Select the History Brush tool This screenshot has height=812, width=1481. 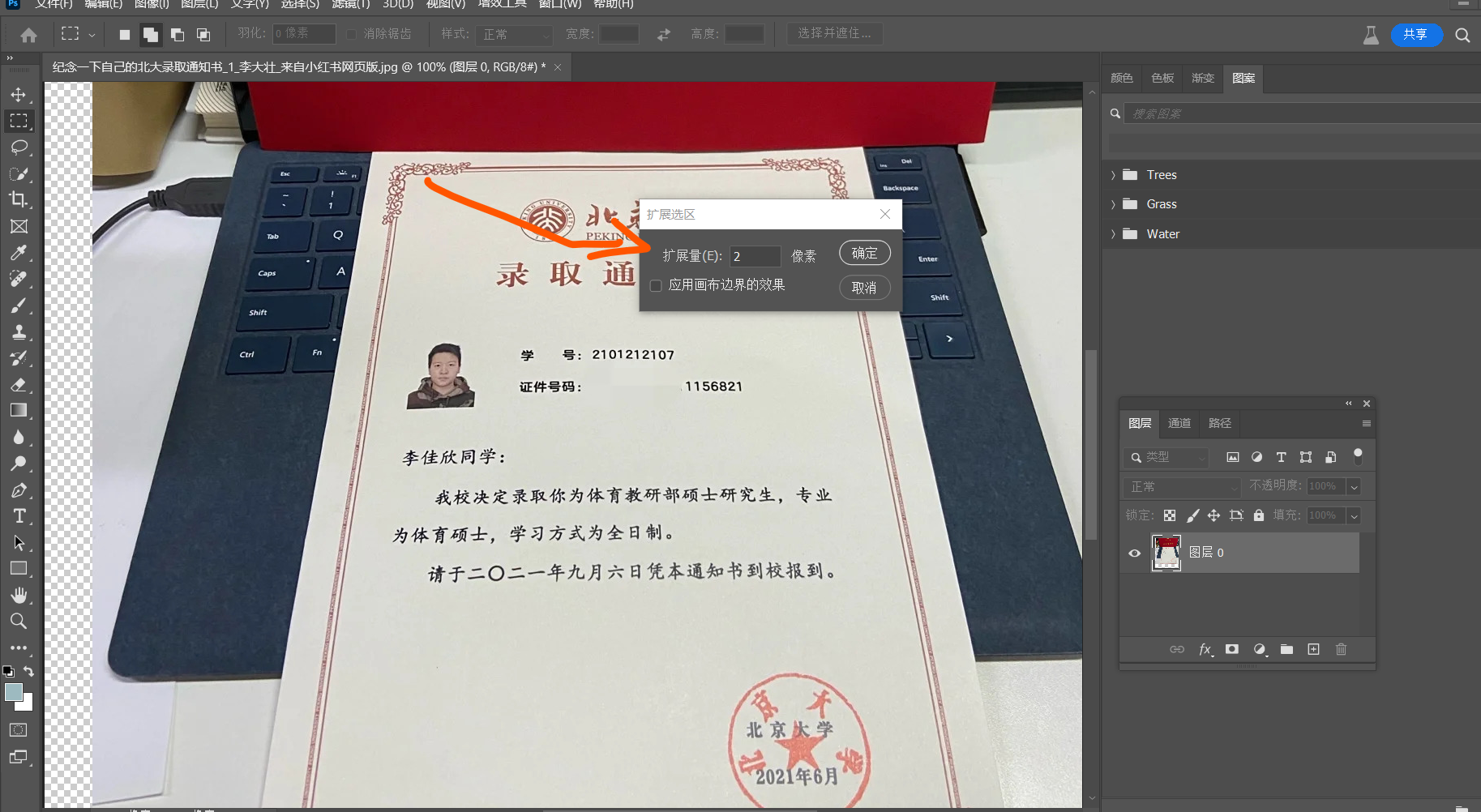click(19, 358)
